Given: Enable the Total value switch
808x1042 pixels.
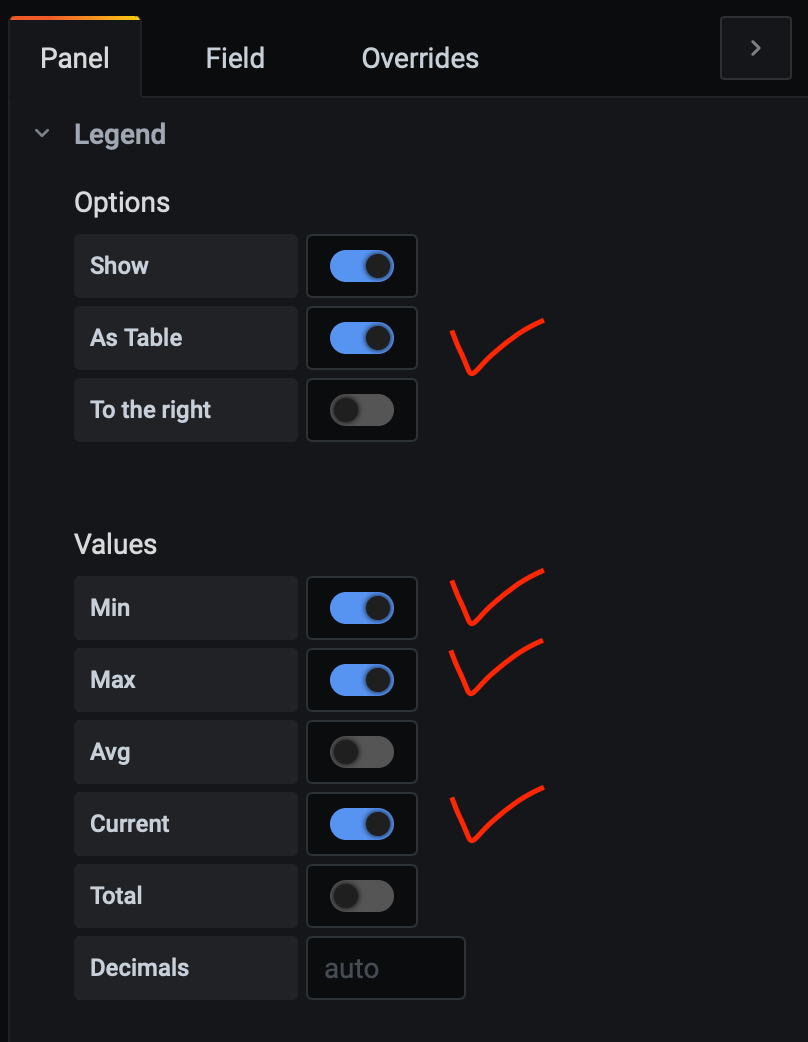Looking at the screenshot, I should point(362,896).
